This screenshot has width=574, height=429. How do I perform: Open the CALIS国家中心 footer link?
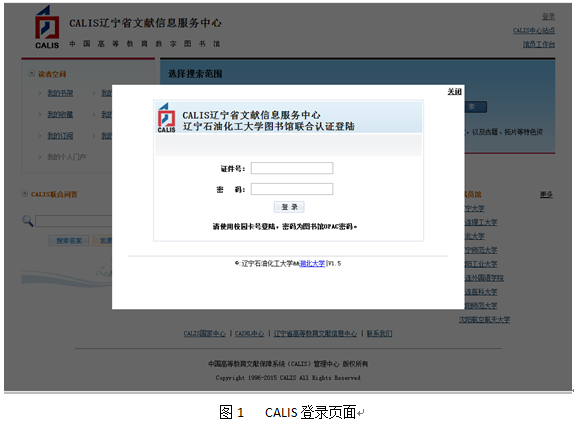(205, 333)
